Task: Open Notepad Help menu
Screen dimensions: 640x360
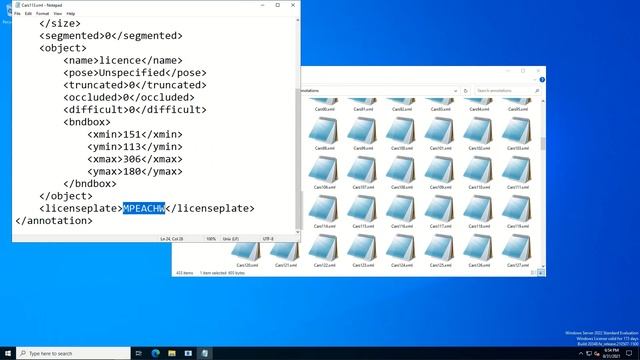Action: (x=71, y=13)
